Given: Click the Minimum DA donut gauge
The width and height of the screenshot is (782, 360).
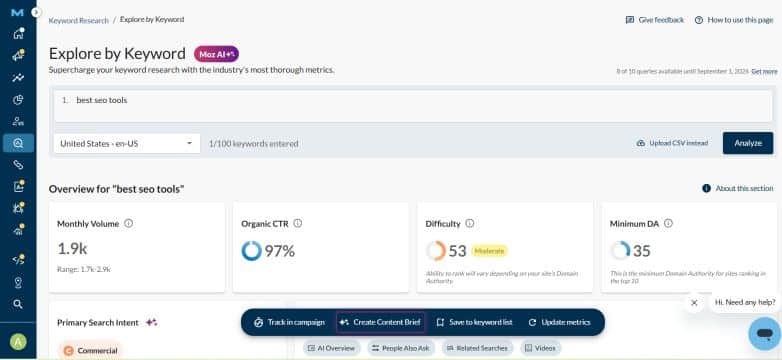Looking at the screenshot, I should tap(620, 251).
